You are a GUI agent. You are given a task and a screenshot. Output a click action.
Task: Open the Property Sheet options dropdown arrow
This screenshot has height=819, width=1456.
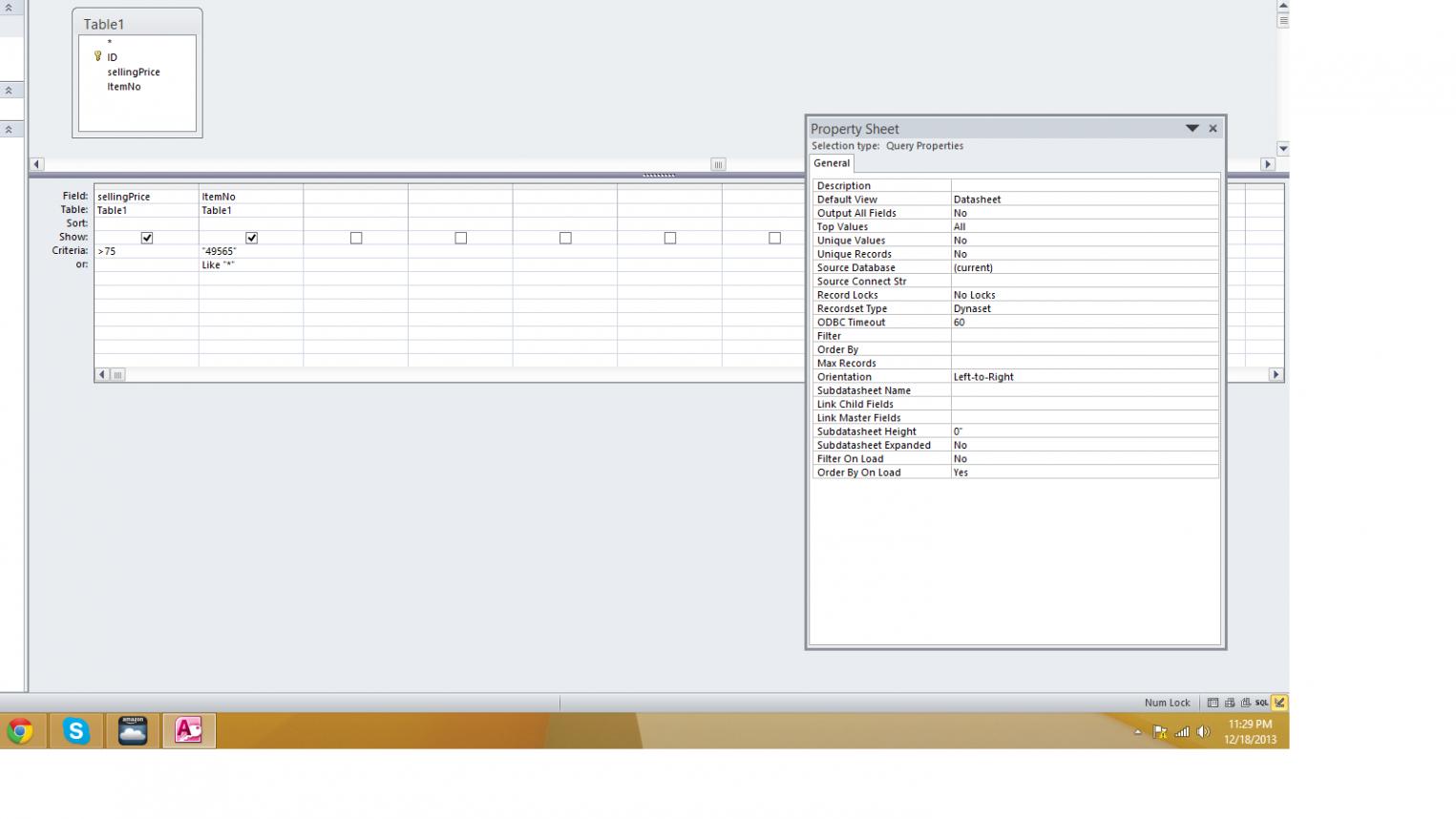[1192, 128]
